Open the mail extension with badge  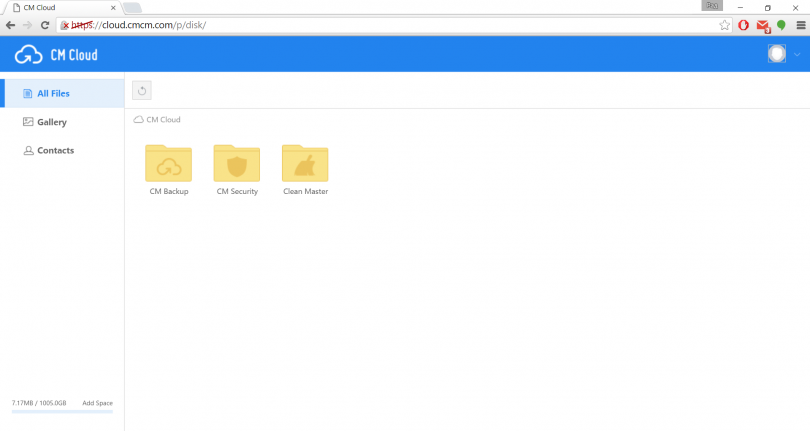[763, 25]
